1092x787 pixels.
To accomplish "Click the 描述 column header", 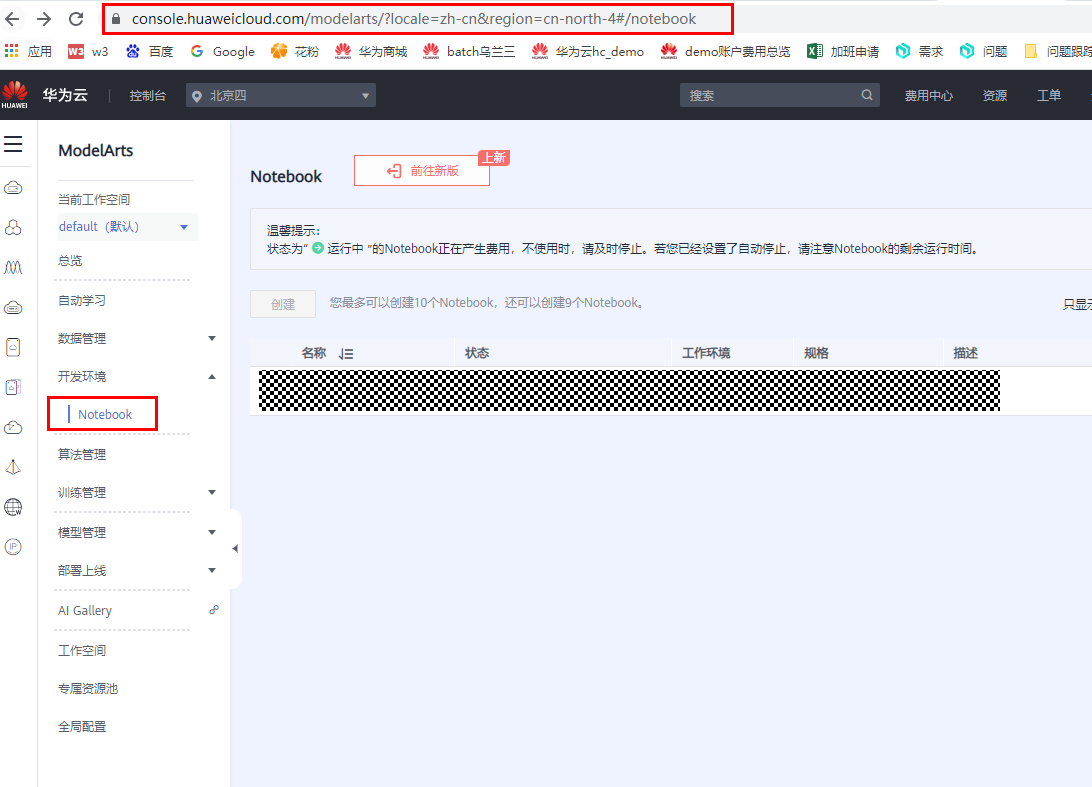I will click(x=965, y=353).
